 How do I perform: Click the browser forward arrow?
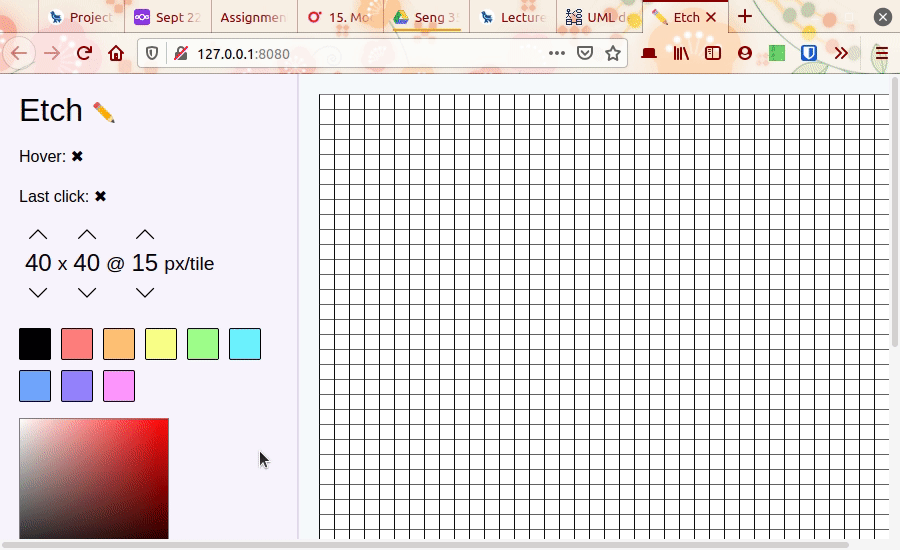52,53
